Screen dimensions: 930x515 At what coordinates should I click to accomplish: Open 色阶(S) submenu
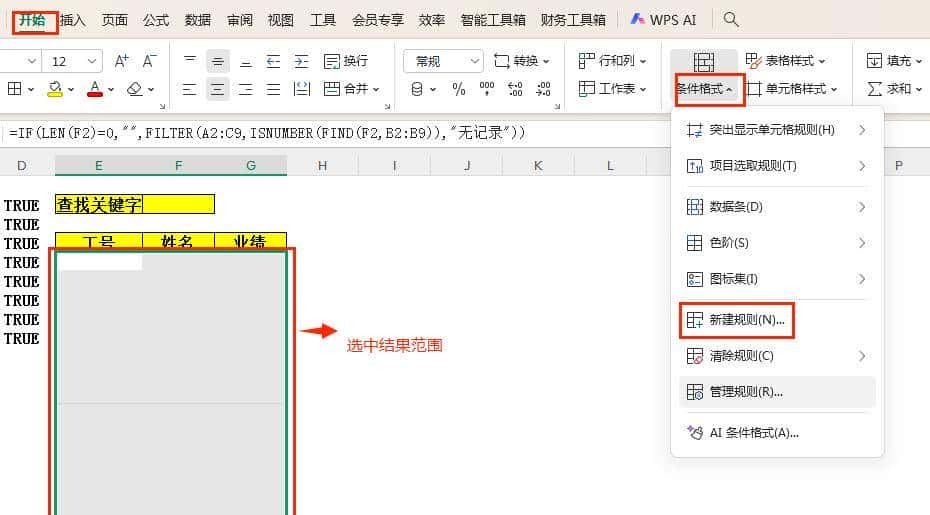click(x=777, y=243)
